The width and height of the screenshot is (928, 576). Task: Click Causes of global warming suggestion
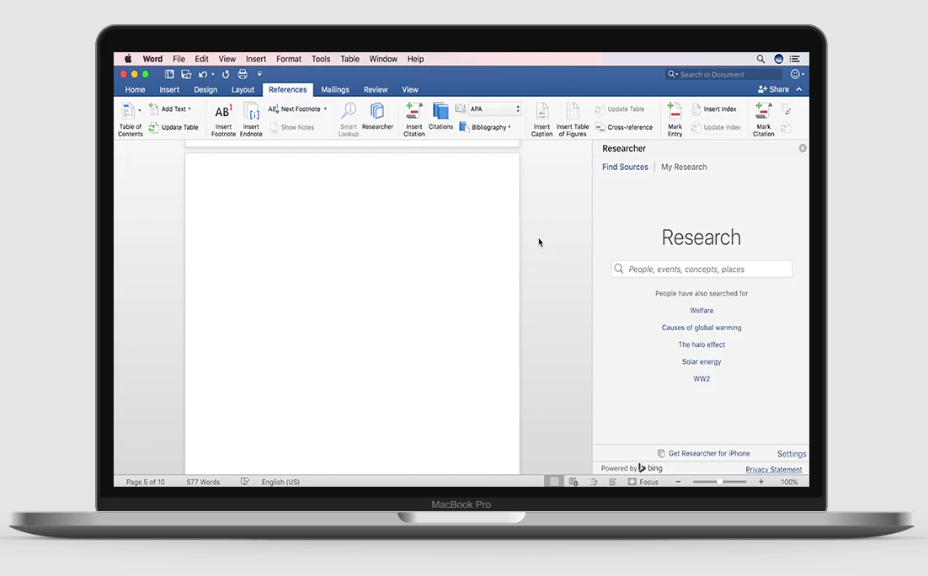click(701, 327)
